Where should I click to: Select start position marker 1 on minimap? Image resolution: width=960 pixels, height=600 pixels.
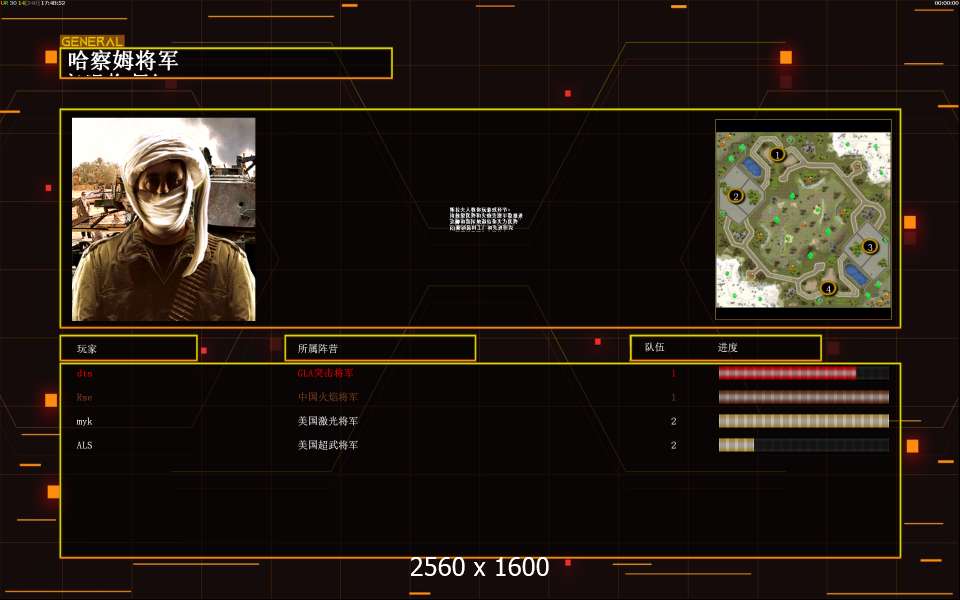click(777, 154)
